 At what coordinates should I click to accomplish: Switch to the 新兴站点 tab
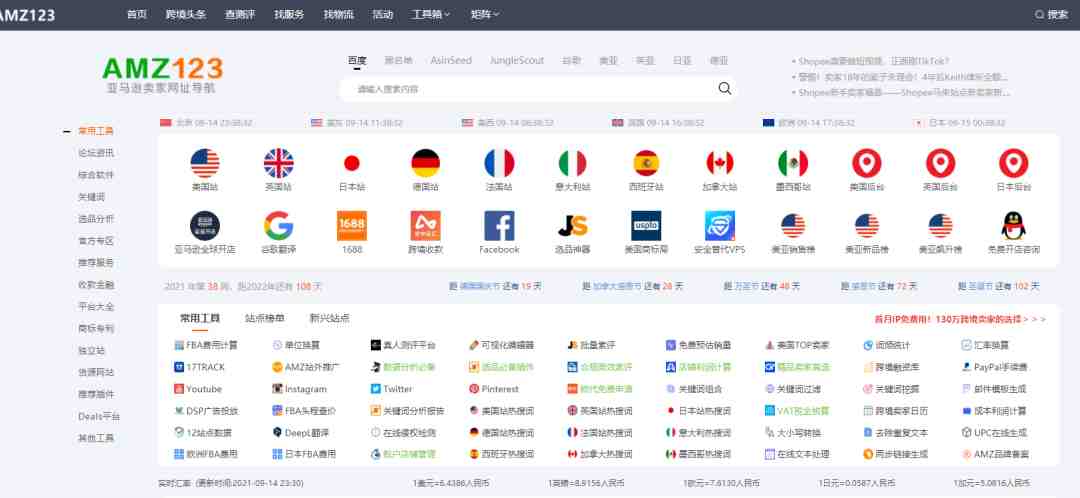[329, 318]
